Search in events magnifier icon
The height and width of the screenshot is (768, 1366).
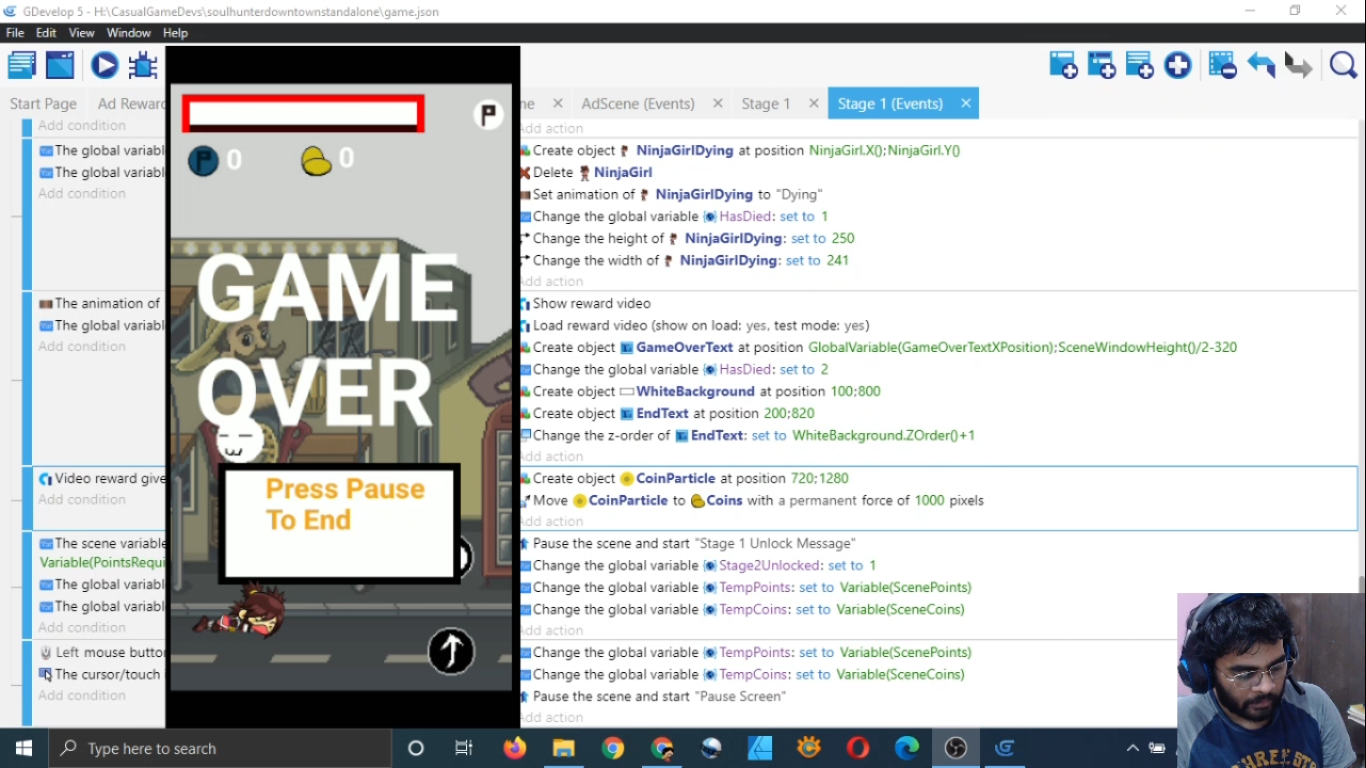pyautogui.click(x=1343, y=66)
